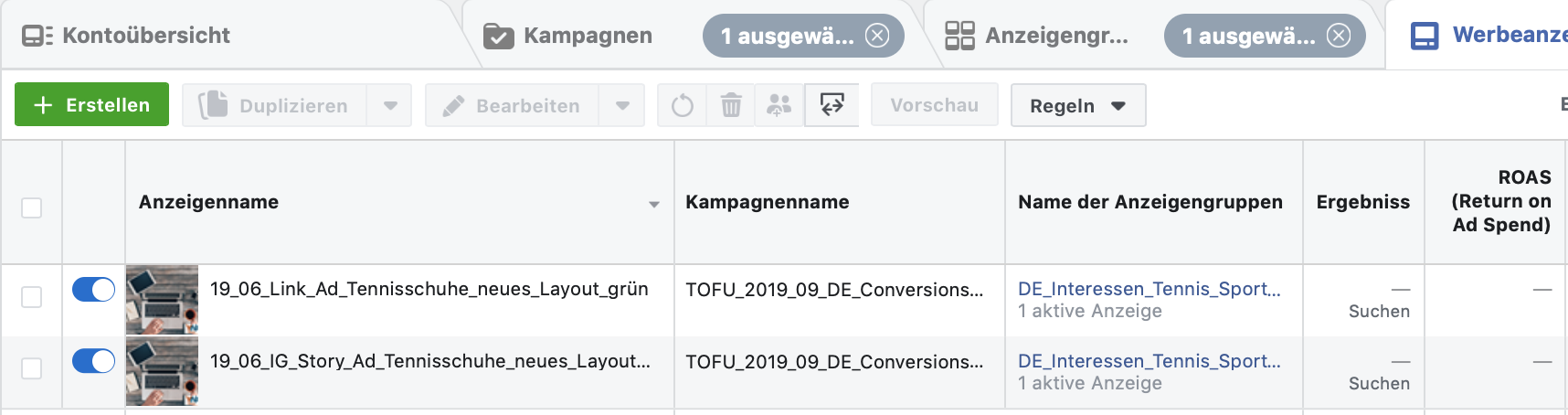Image resolution: width=1568 pixels, height=415 pixels.
Task: Open the Duplizieren dropdown arrow
Action: click(x=390, y=106)
